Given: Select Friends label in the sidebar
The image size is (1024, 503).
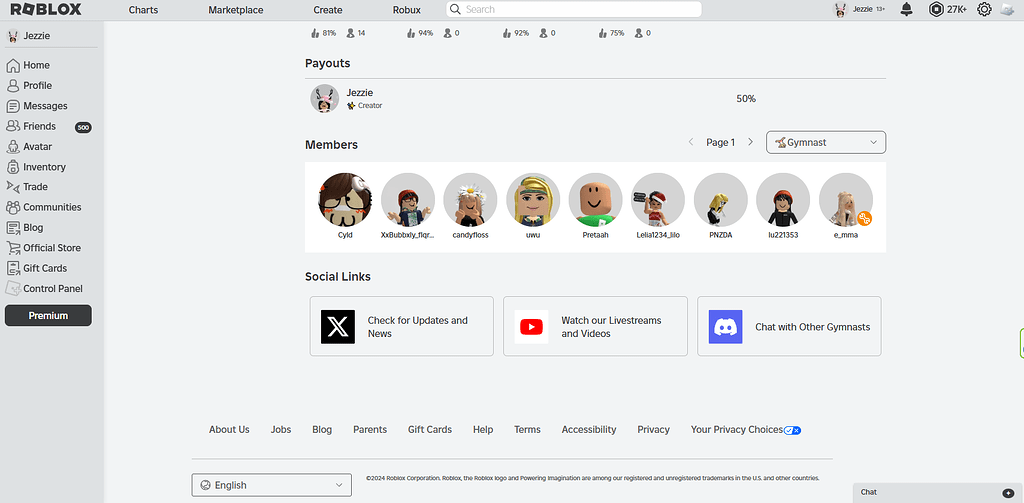Looking at the screenshot, I should [40, 126].
